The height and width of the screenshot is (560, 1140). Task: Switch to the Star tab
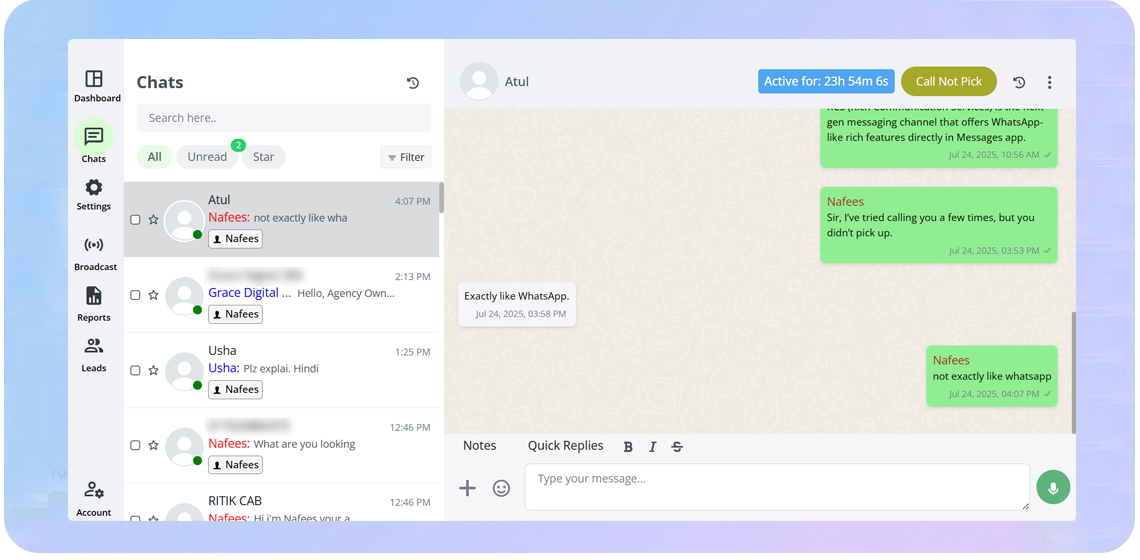(x=263, y=157)
